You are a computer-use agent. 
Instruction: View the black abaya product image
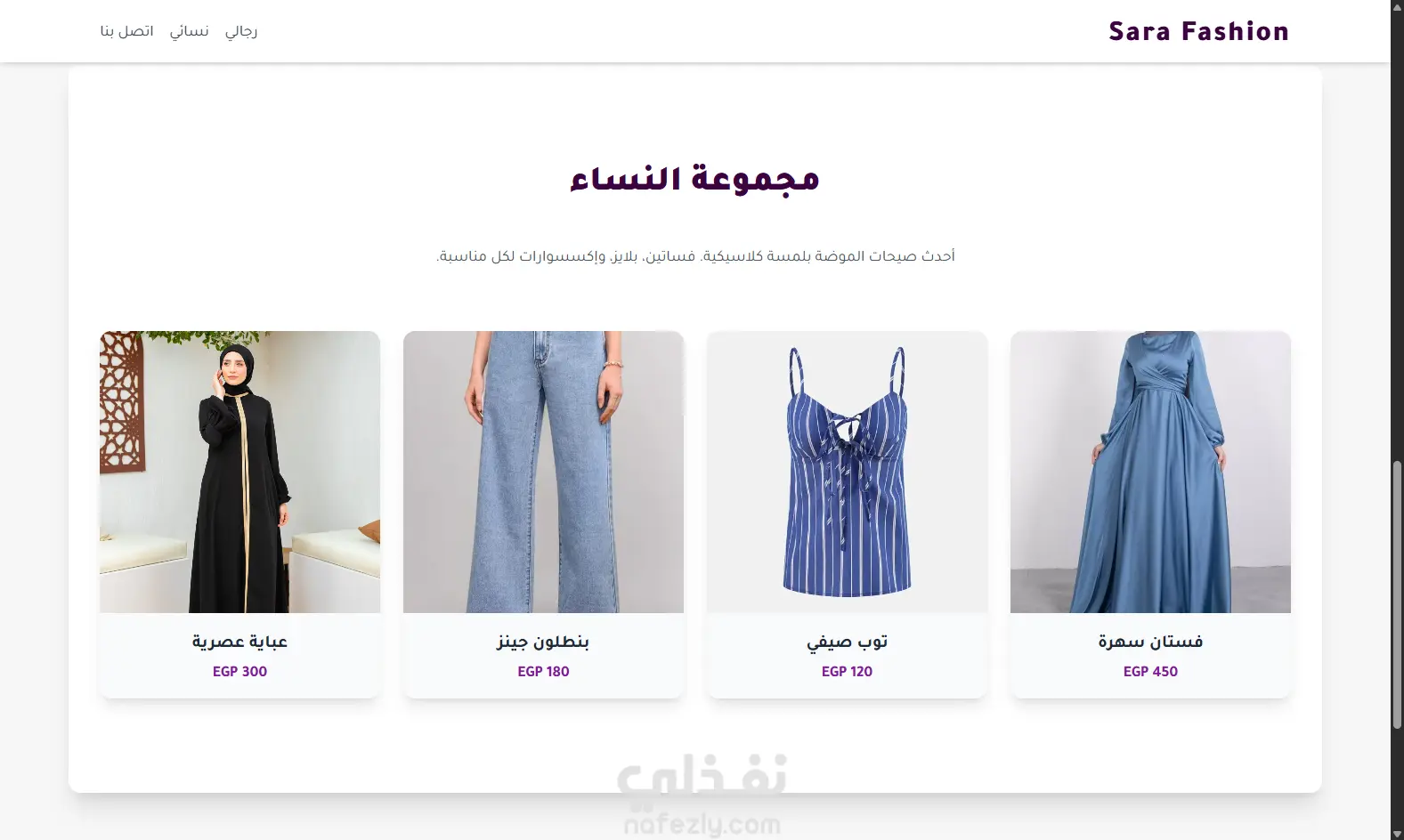click(x=239, y=472)
